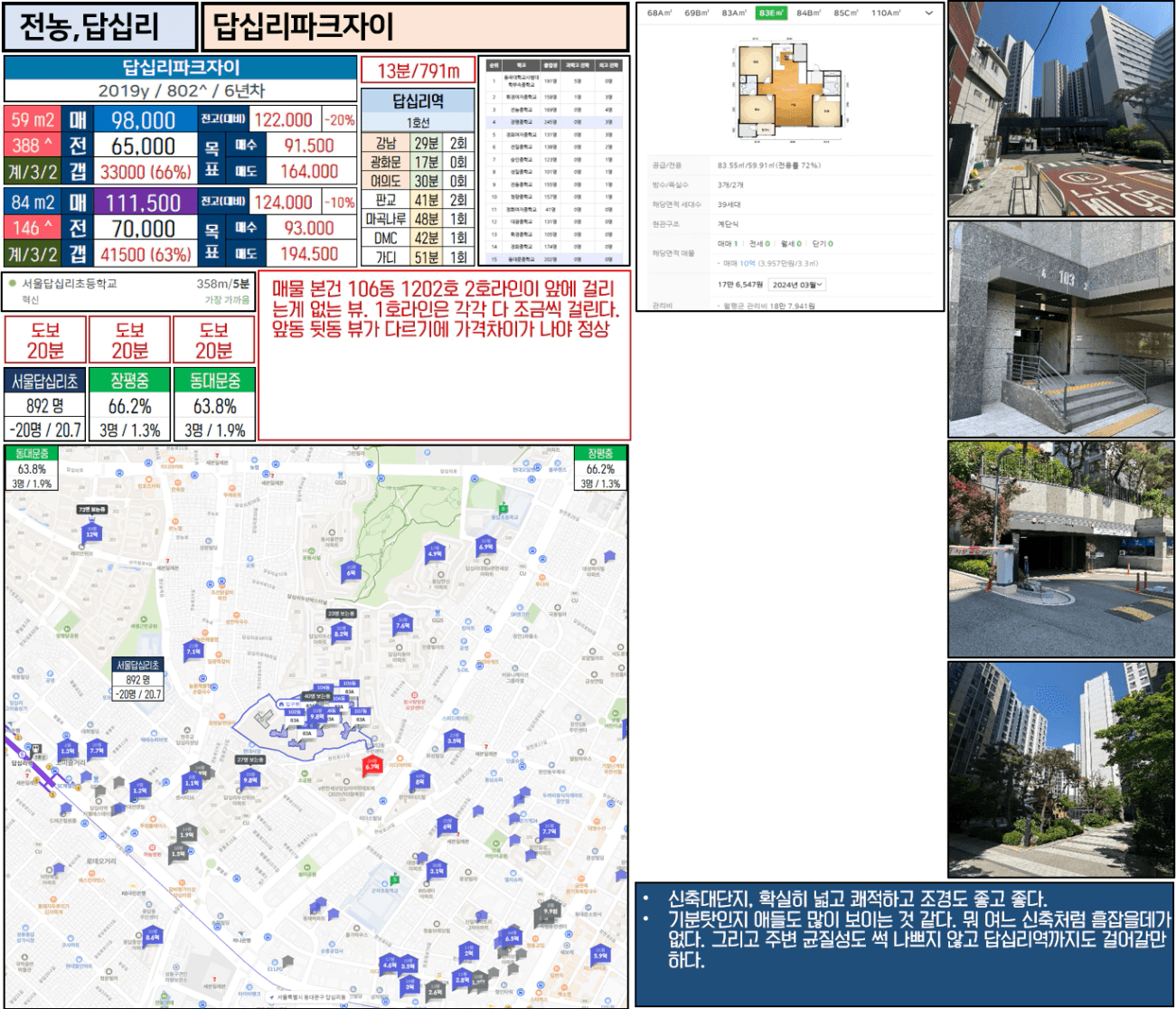Screen dimensions: 1176x1009
Task: Open the 83E floor plan image
Action: point(790,89)
